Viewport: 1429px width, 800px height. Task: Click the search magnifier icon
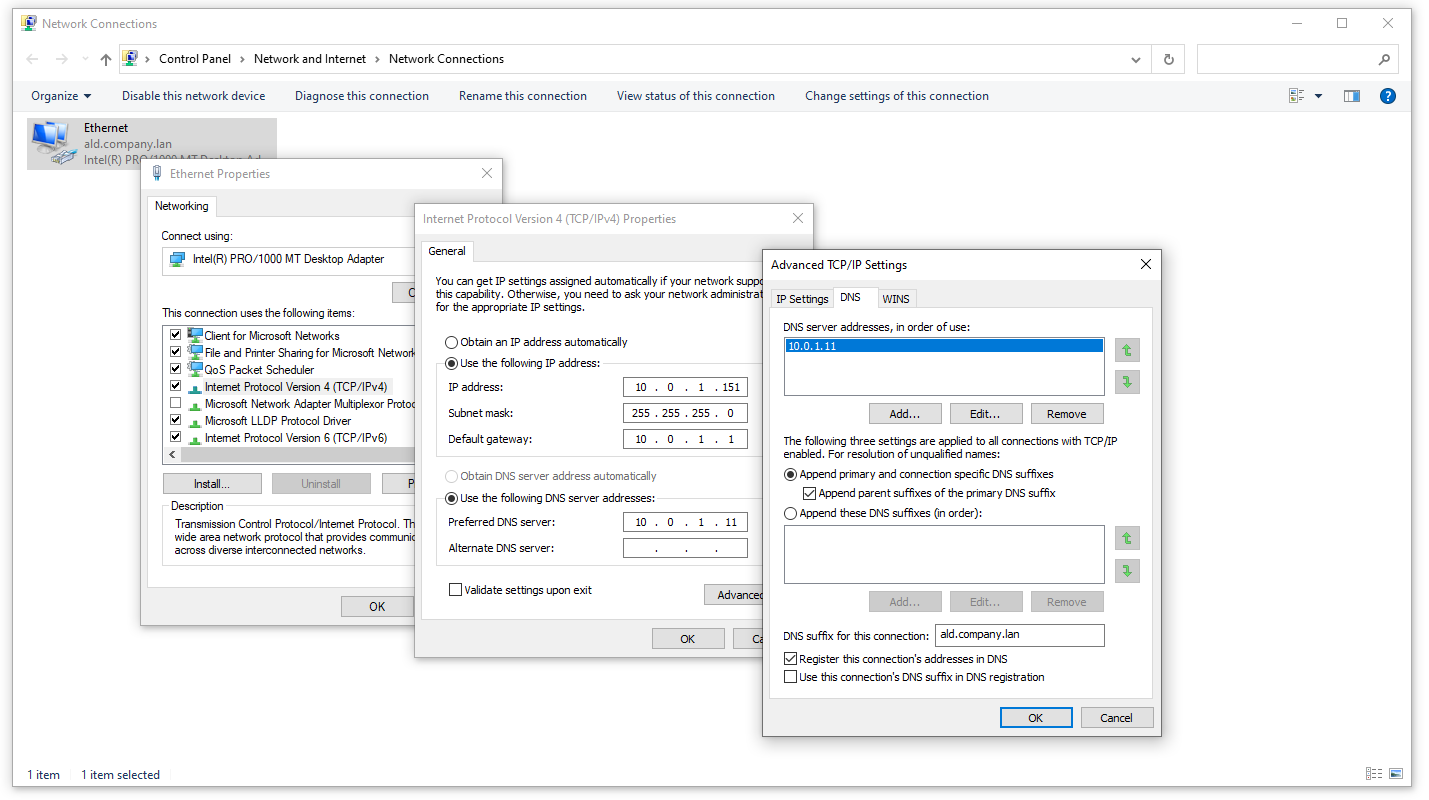[1384, 59]
